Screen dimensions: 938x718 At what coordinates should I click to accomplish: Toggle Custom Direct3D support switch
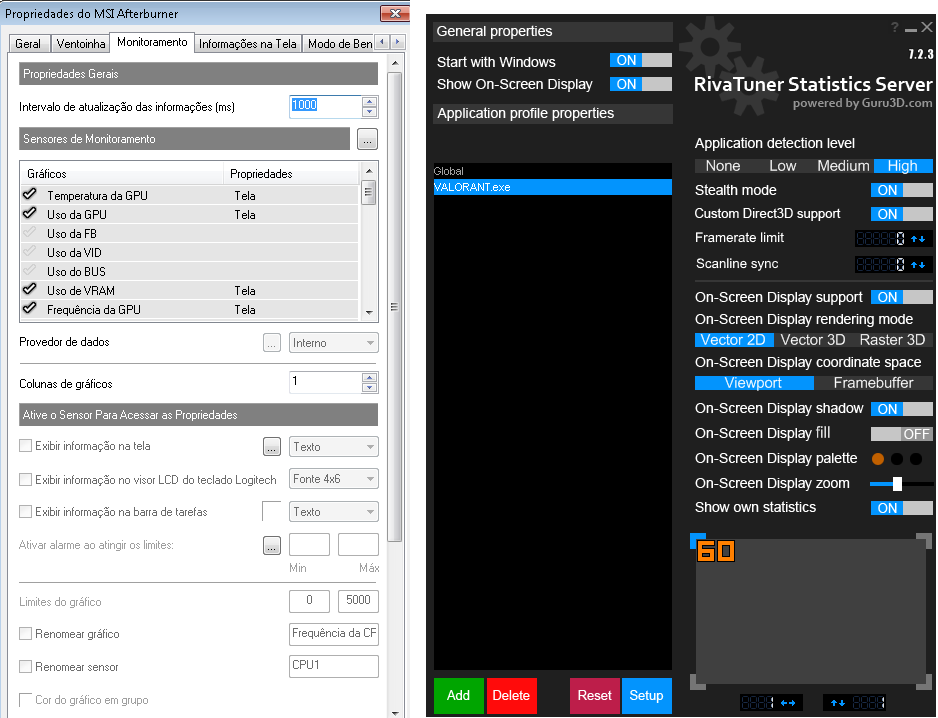click(902, 214)
